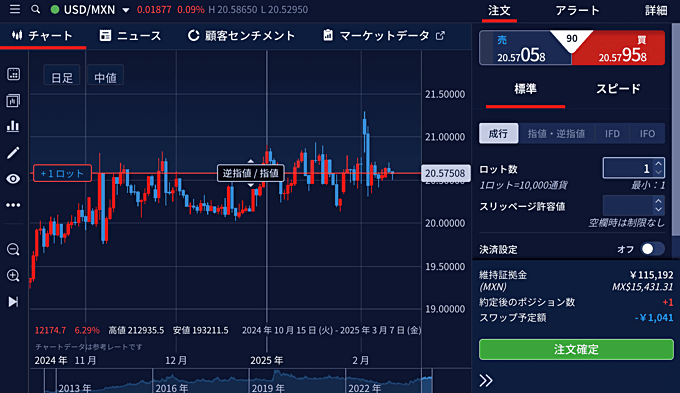The width and height of the screenshot is (680, 393).
Task: Click the 逆指値 / 指値 chart label
Action: (251, 174)
